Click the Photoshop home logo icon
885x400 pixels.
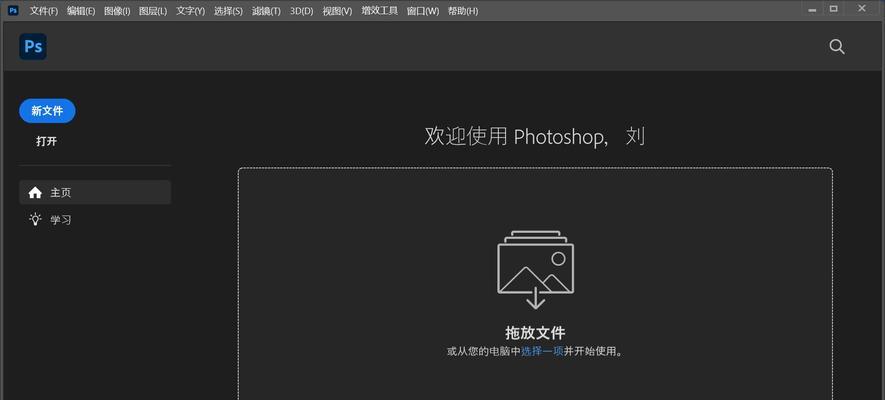(33, 46)
